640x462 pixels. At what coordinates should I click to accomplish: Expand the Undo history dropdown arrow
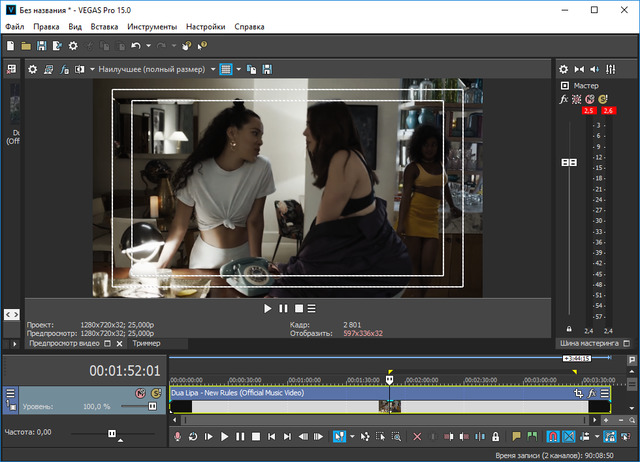148,46
